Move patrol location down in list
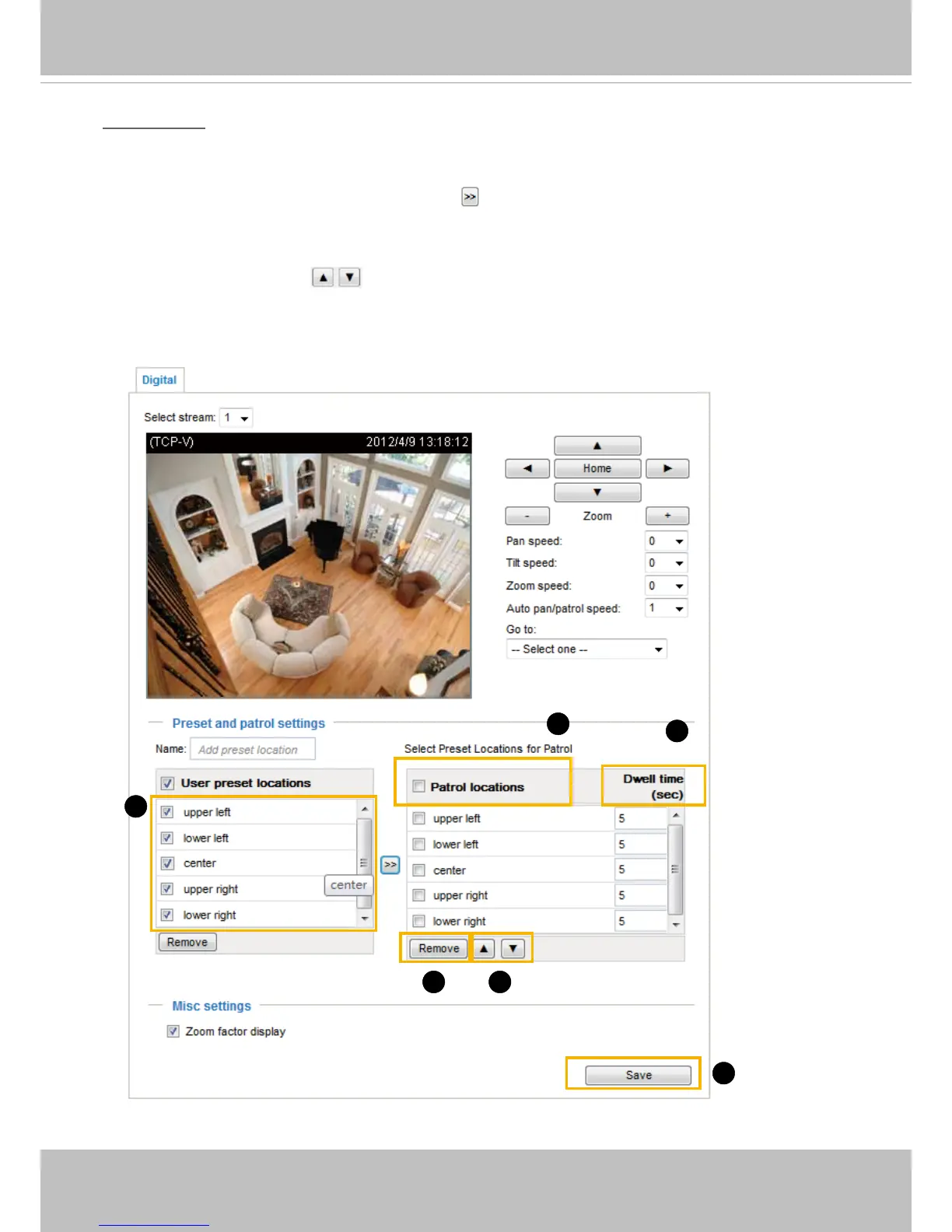This screenshot has height=1232, width=952. coord(513,949)
